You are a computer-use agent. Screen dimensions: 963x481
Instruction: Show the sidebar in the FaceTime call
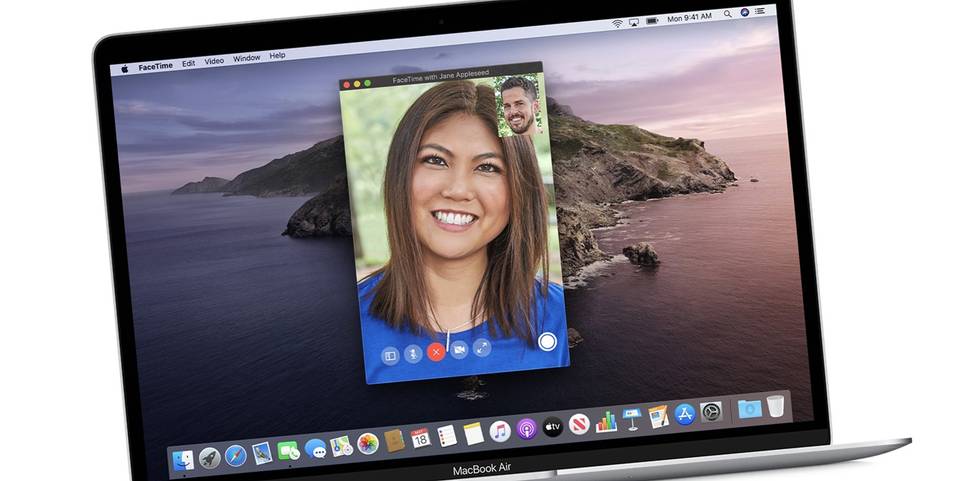pos(389,355)
